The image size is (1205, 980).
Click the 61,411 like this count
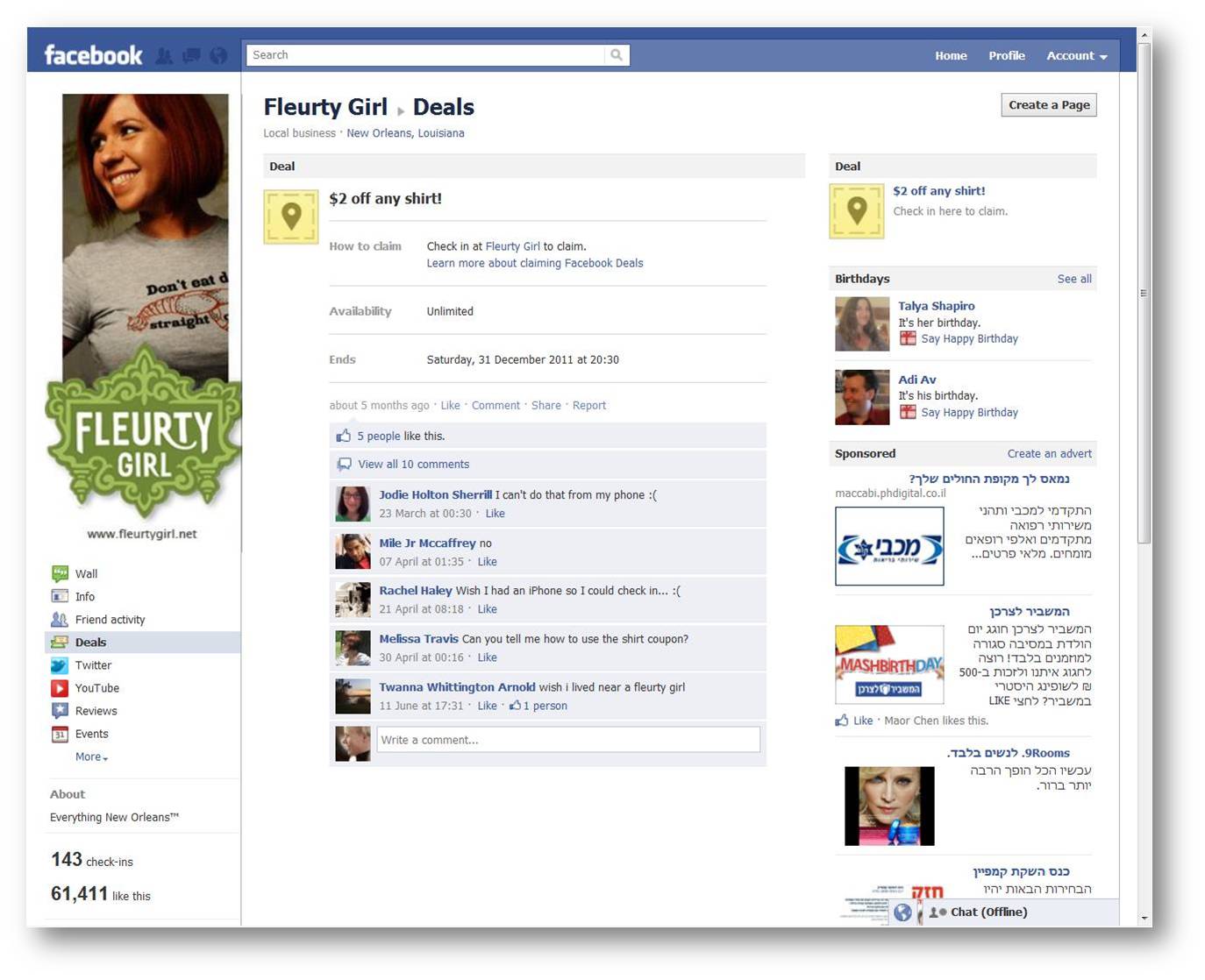click(101, 894)
